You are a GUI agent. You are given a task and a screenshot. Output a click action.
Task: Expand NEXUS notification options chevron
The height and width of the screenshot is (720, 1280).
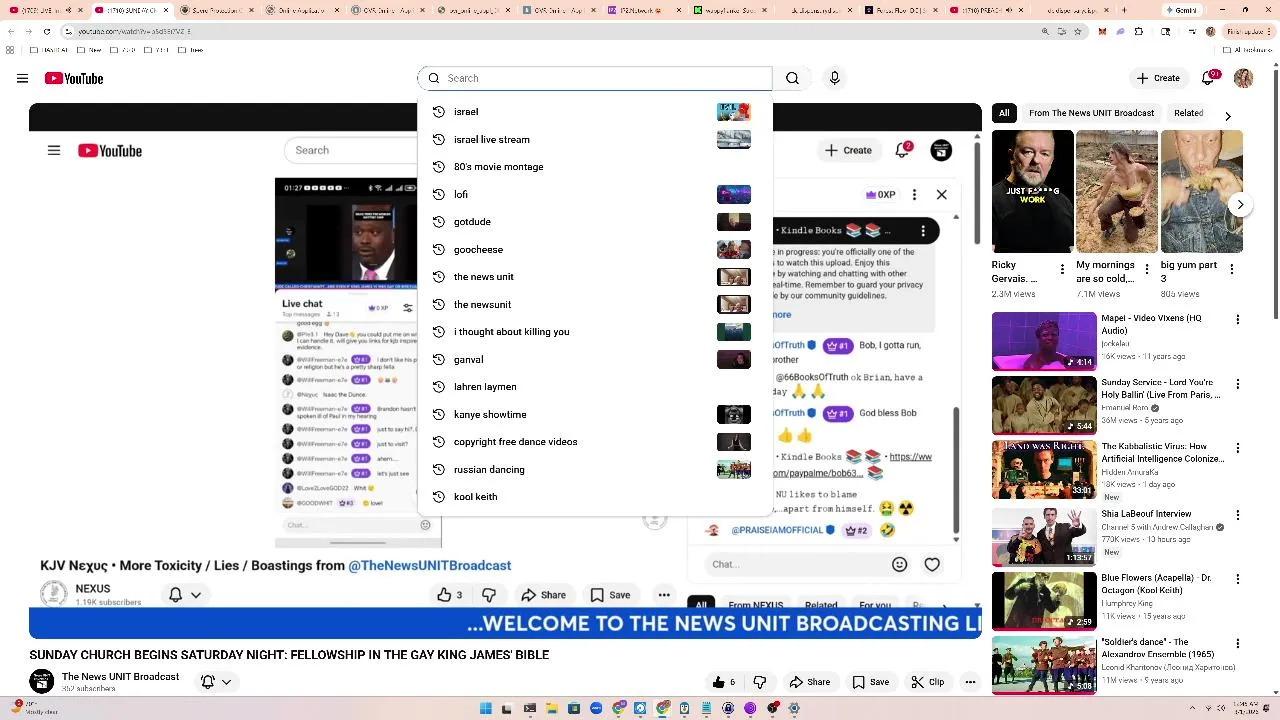click(196, 595)
